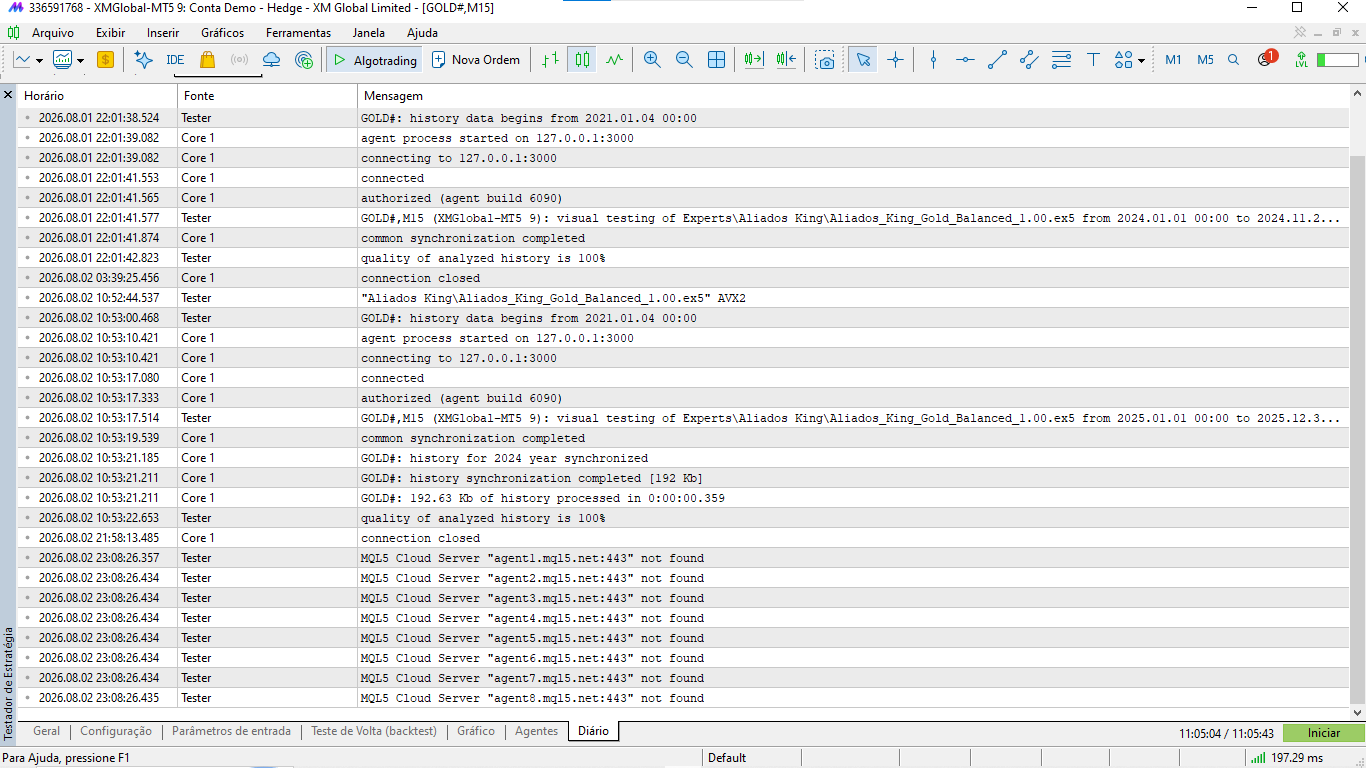Open the chart profiles icon
This screenshot has height=768, width=1366.
click(62, 60)
